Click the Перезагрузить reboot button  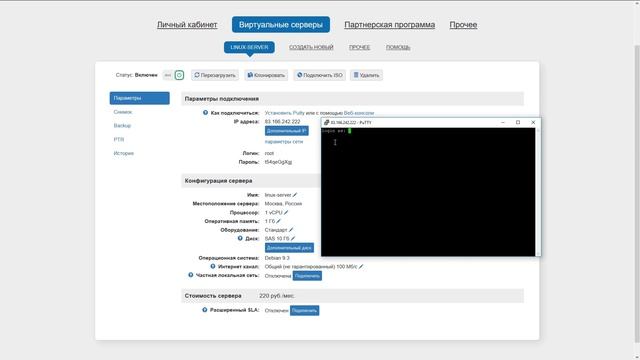tap(215, 75)
